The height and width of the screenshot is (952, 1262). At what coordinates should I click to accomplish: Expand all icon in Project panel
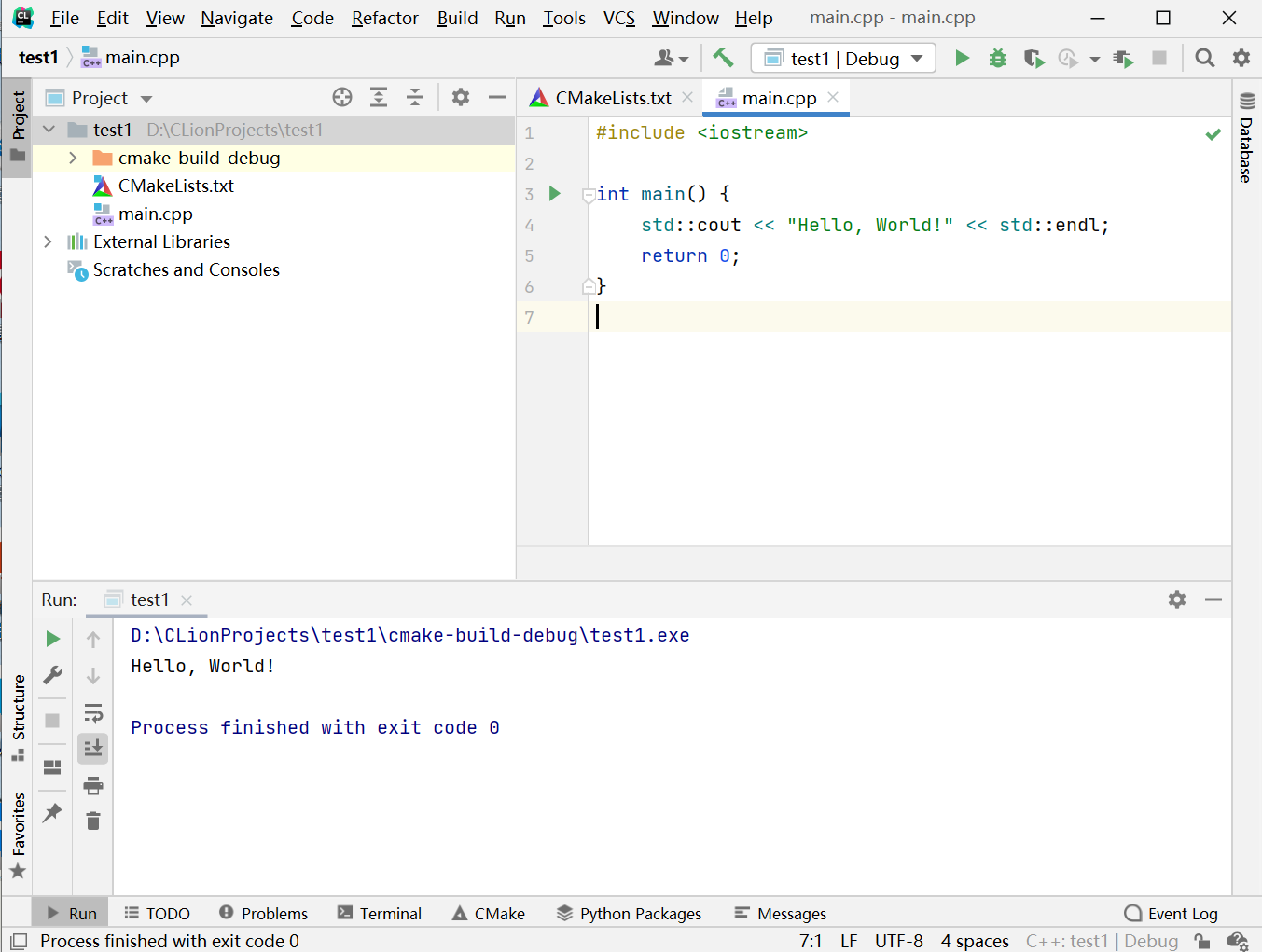(x=379, y=97)
